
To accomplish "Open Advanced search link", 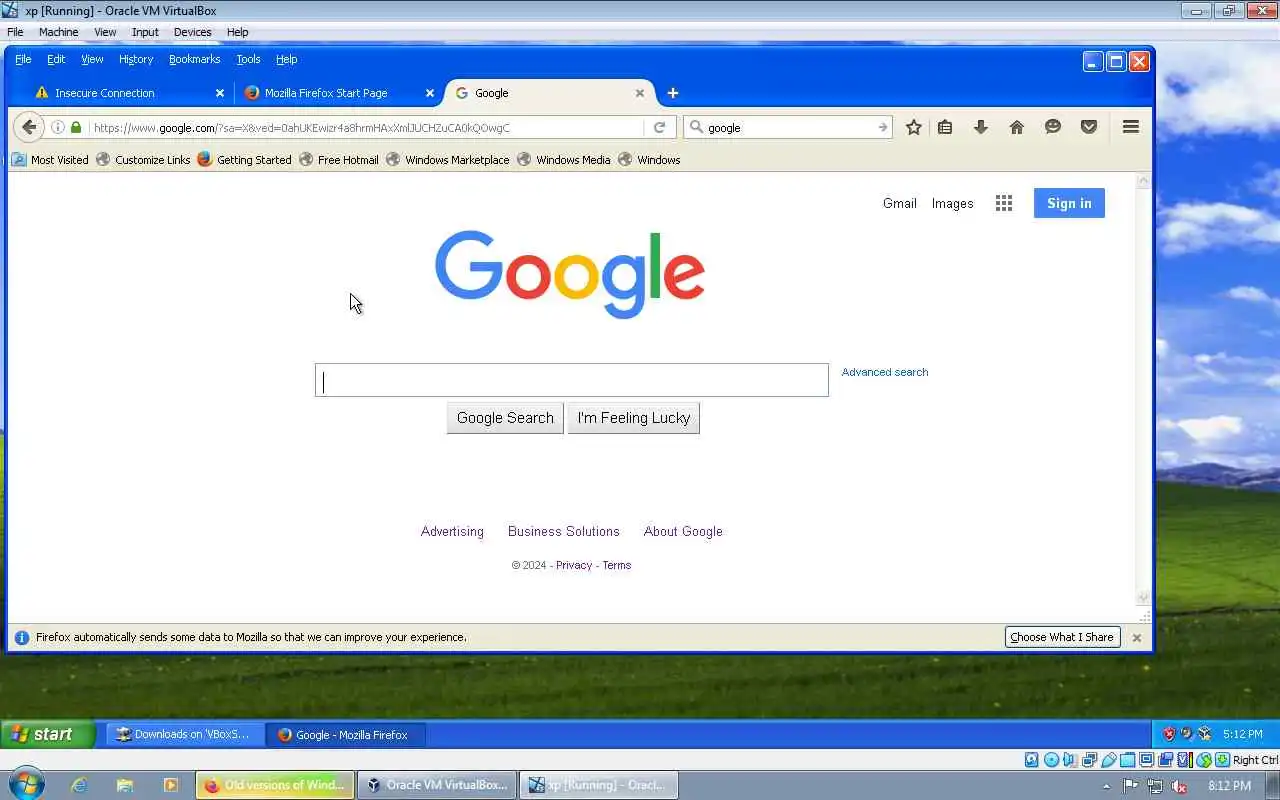I will pos(884,372).
